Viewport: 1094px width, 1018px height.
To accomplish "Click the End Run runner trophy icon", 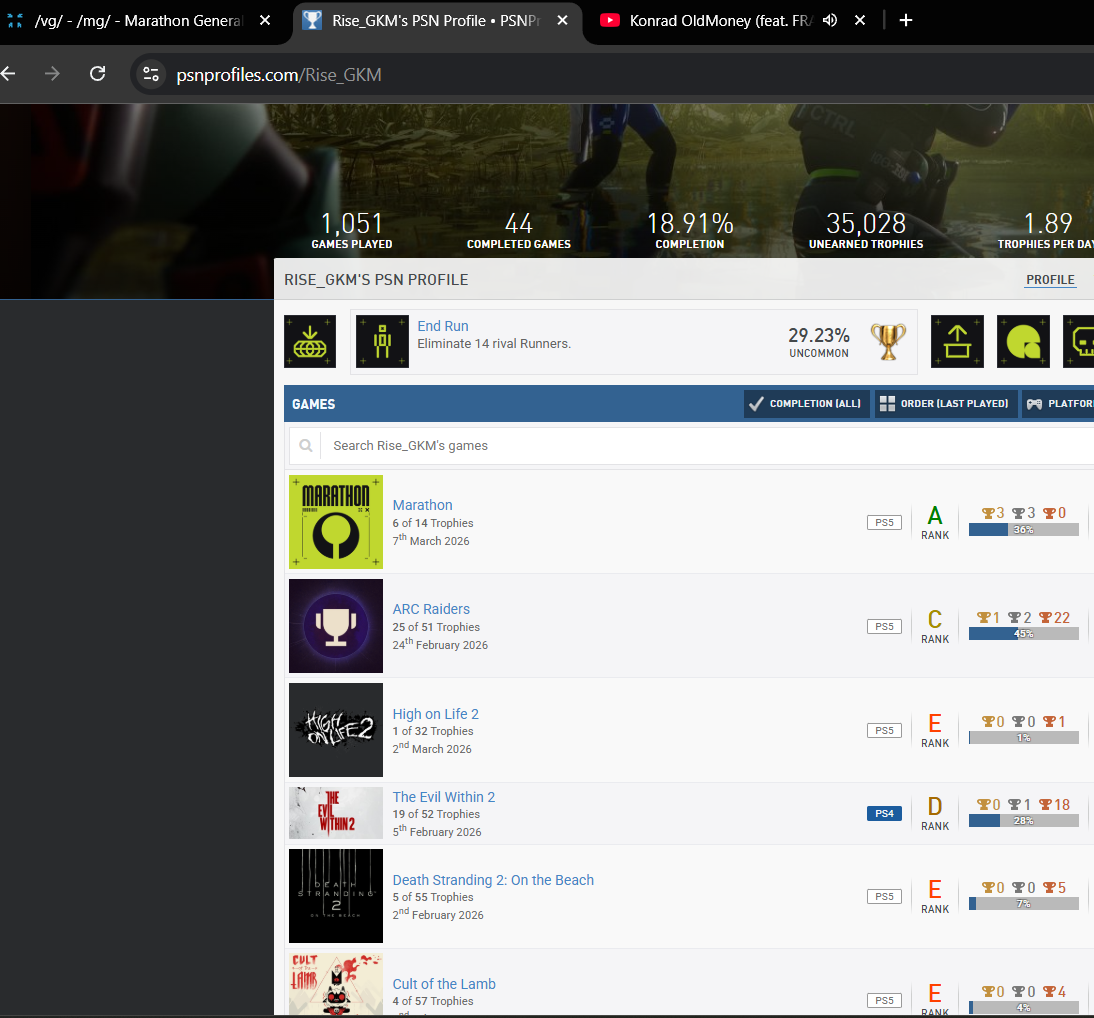I will click(x=382, y=341).
